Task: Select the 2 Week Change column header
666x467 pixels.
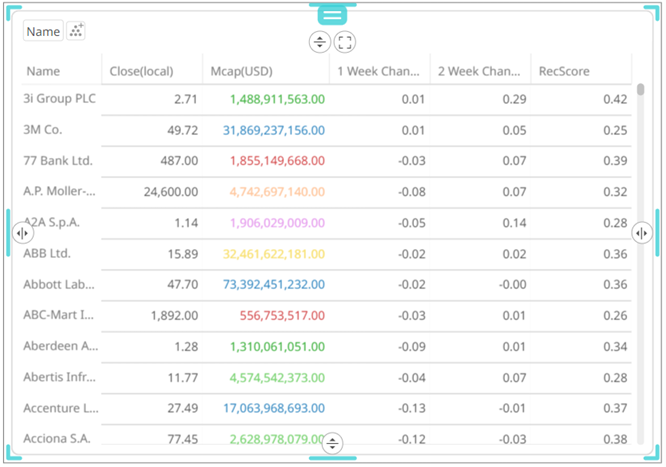Action: (x=479, y=71)
